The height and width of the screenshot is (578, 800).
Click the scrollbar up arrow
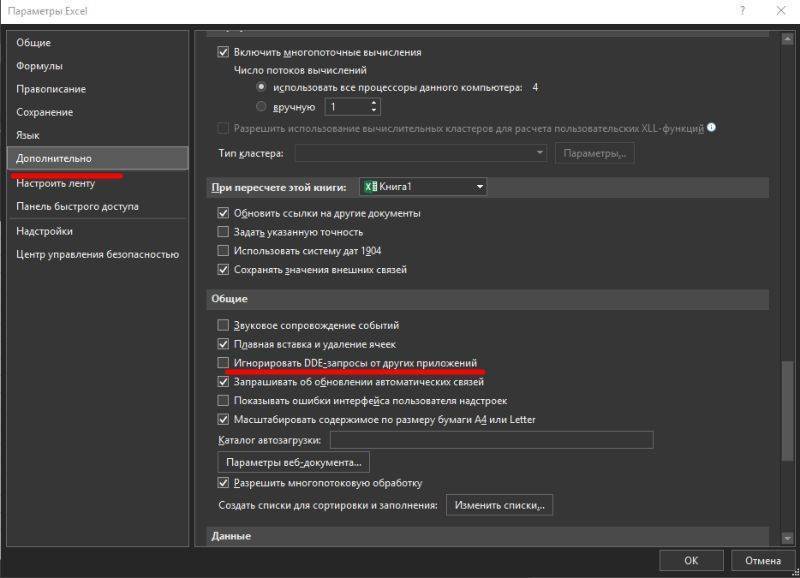click(787, 39)
